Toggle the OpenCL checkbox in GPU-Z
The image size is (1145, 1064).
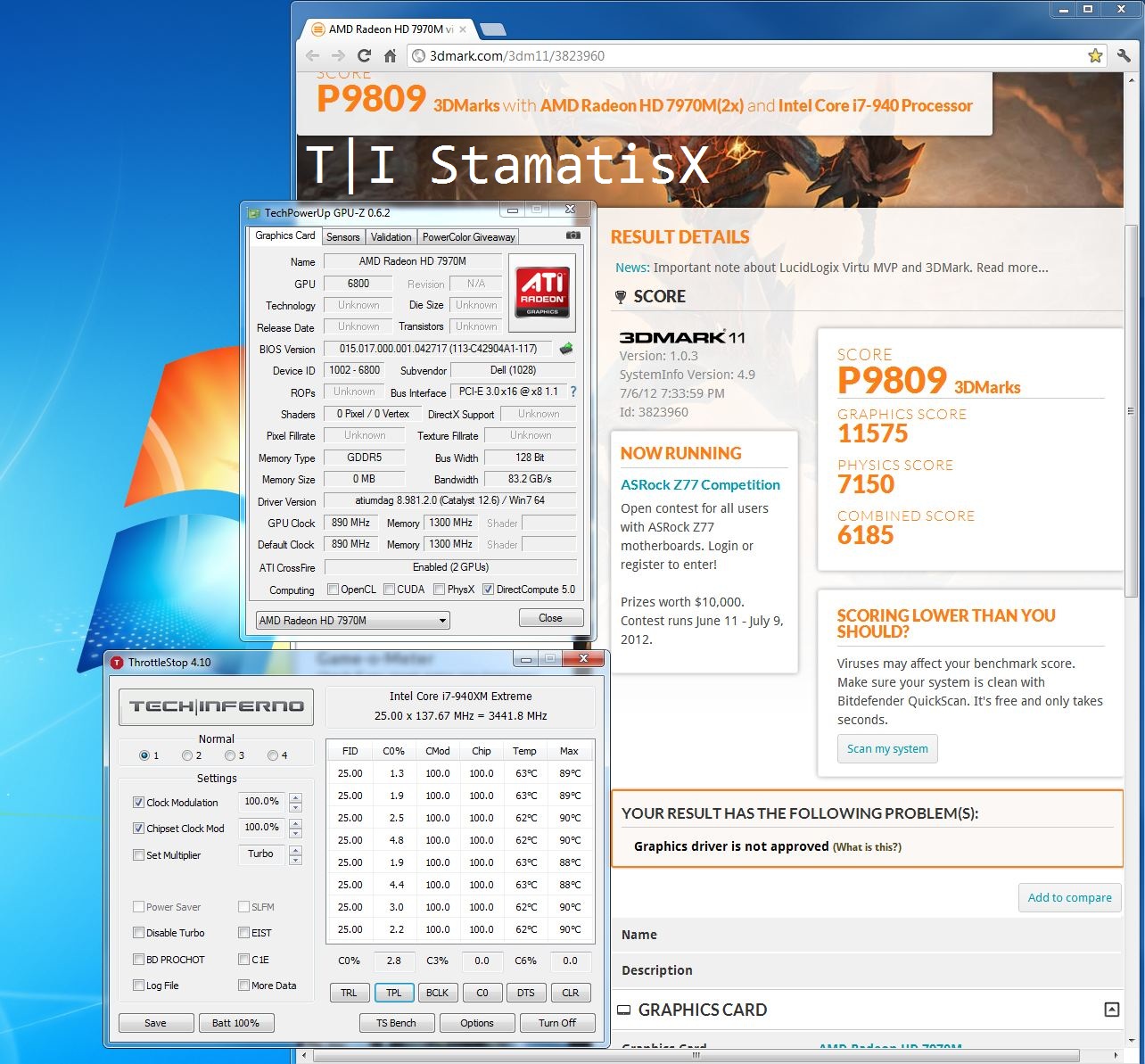click(333, 590)
